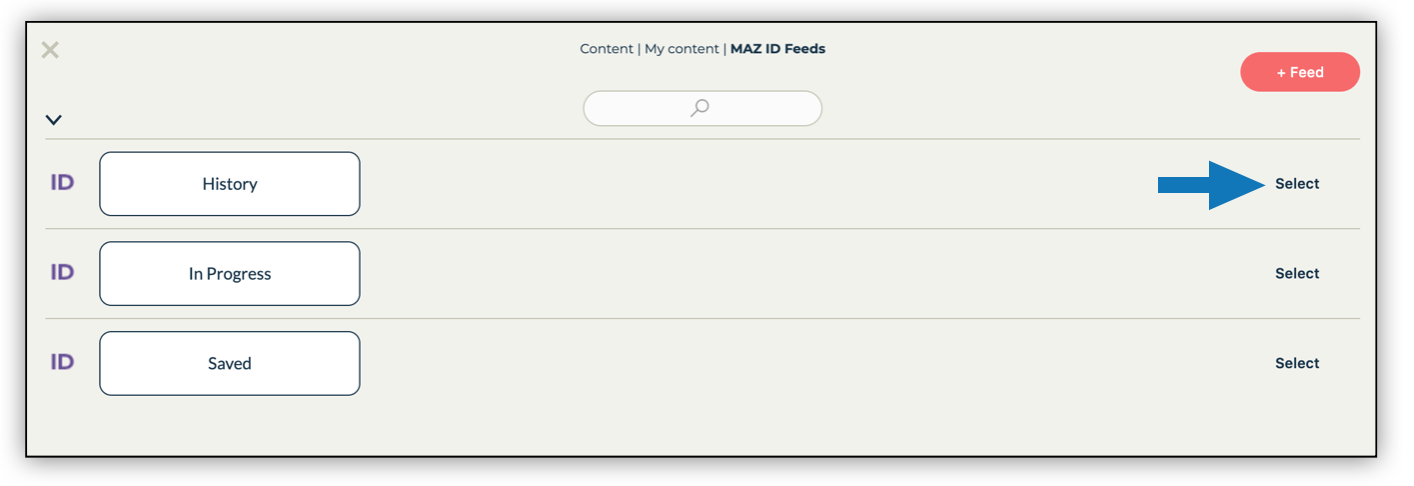Click the magnifying glass search icon
Image resolution: width=1414 pixels, height=486 pixels.
pyautogui.click(x=700, y=108)
